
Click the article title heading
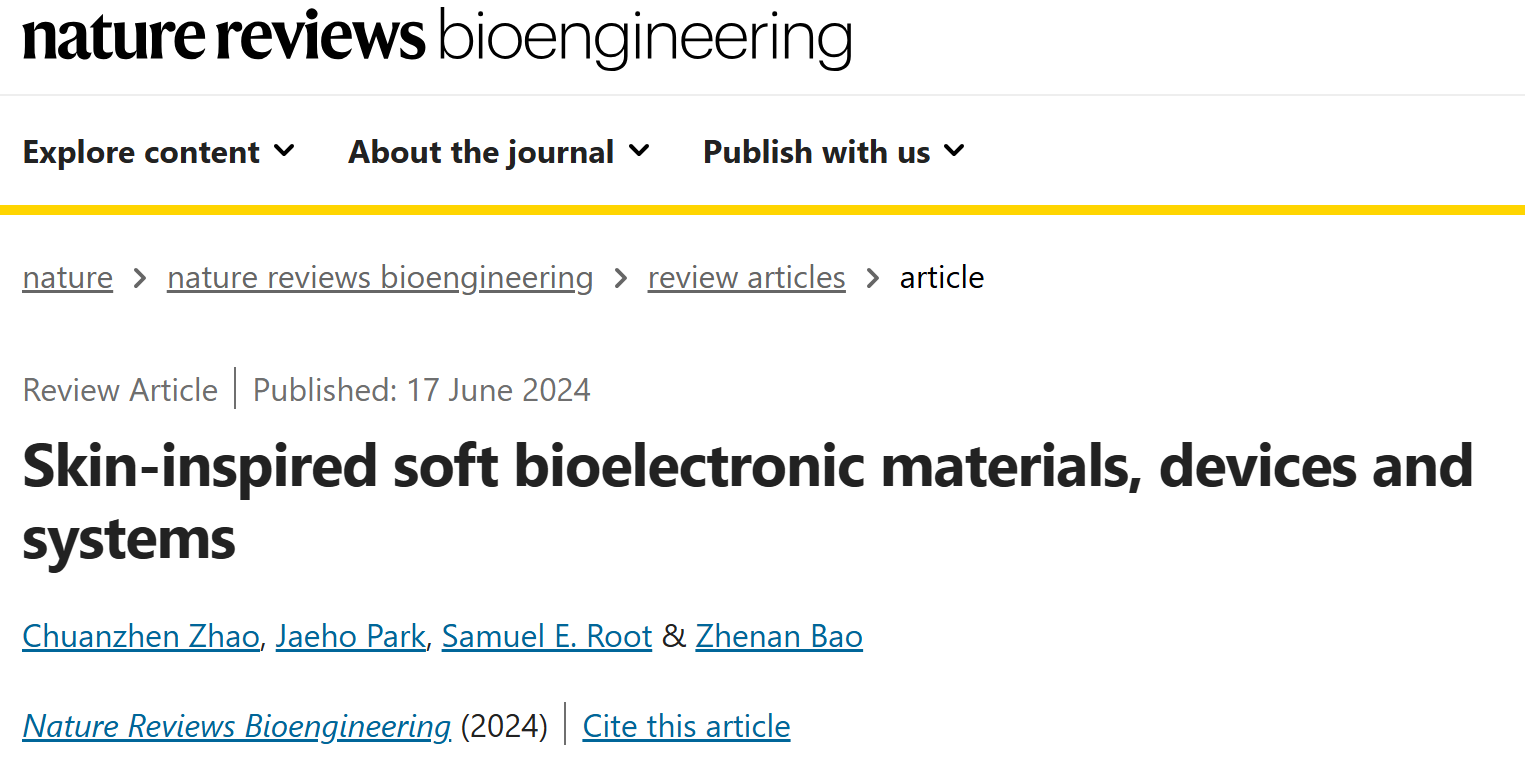(748, 502)
